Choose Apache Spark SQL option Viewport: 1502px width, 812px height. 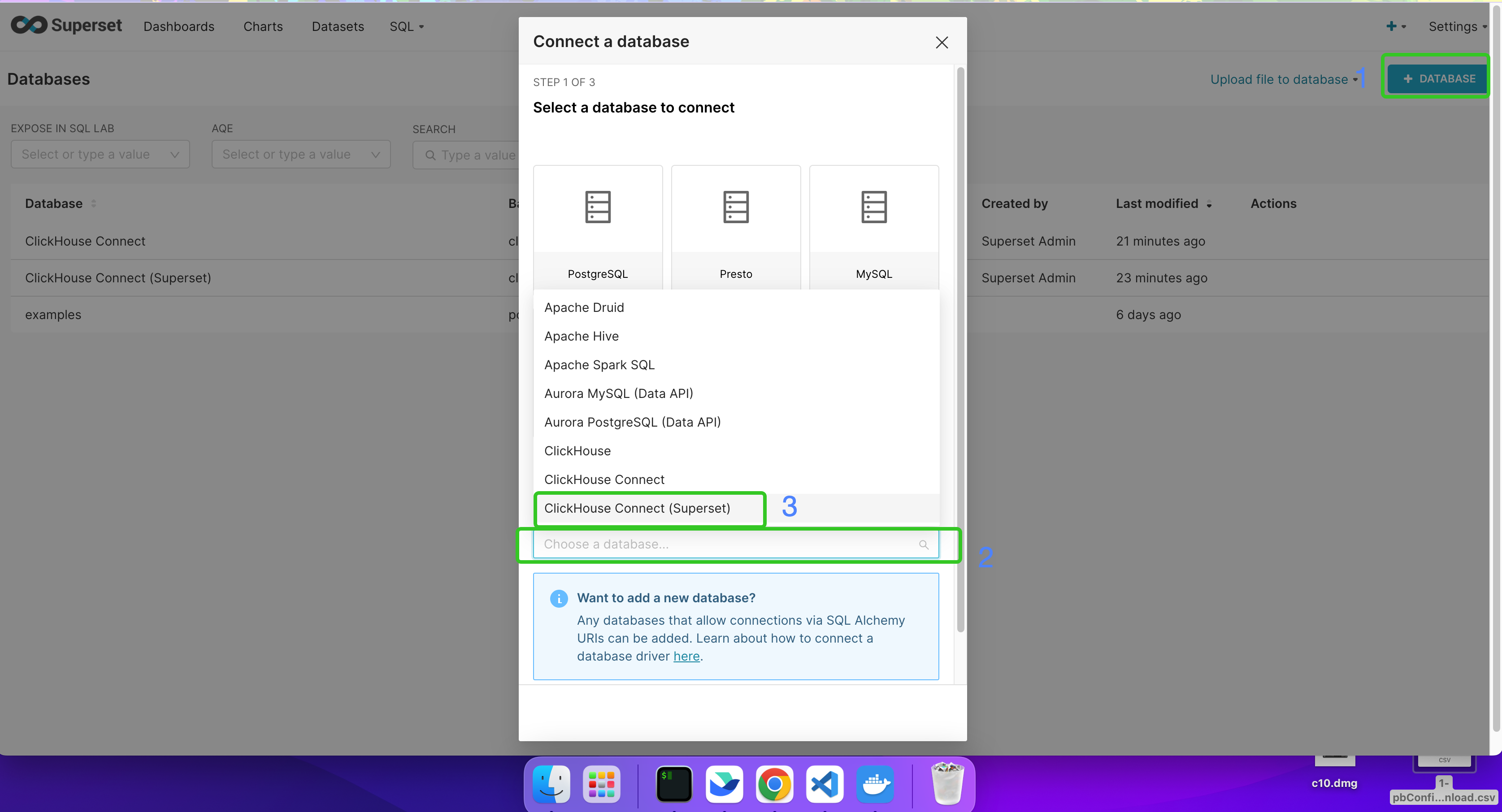coord(736,364)
